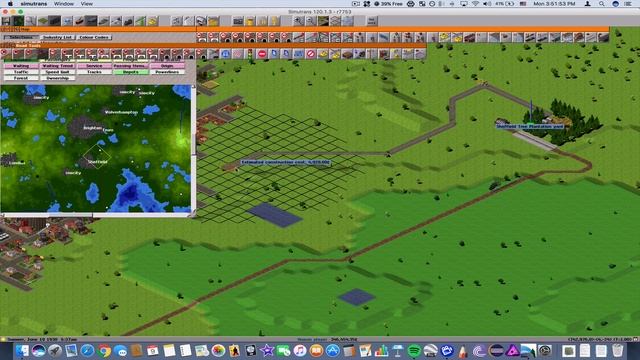
Task: Toggle the Ownership map overlay
Action: tap(58, 78)
